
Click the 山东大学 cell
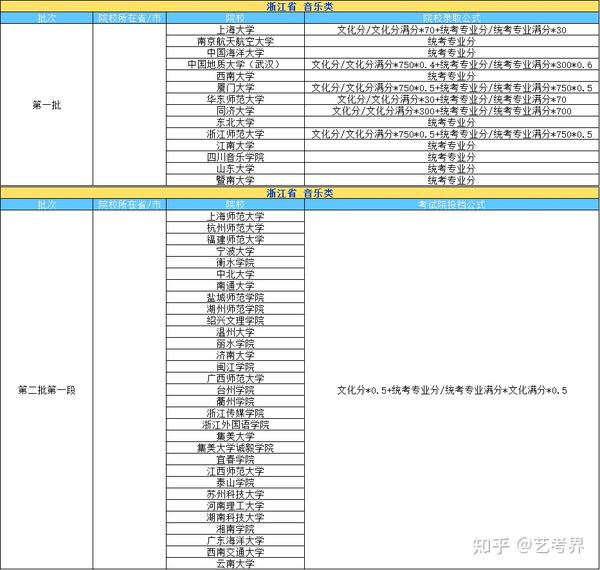click(235, 169)
